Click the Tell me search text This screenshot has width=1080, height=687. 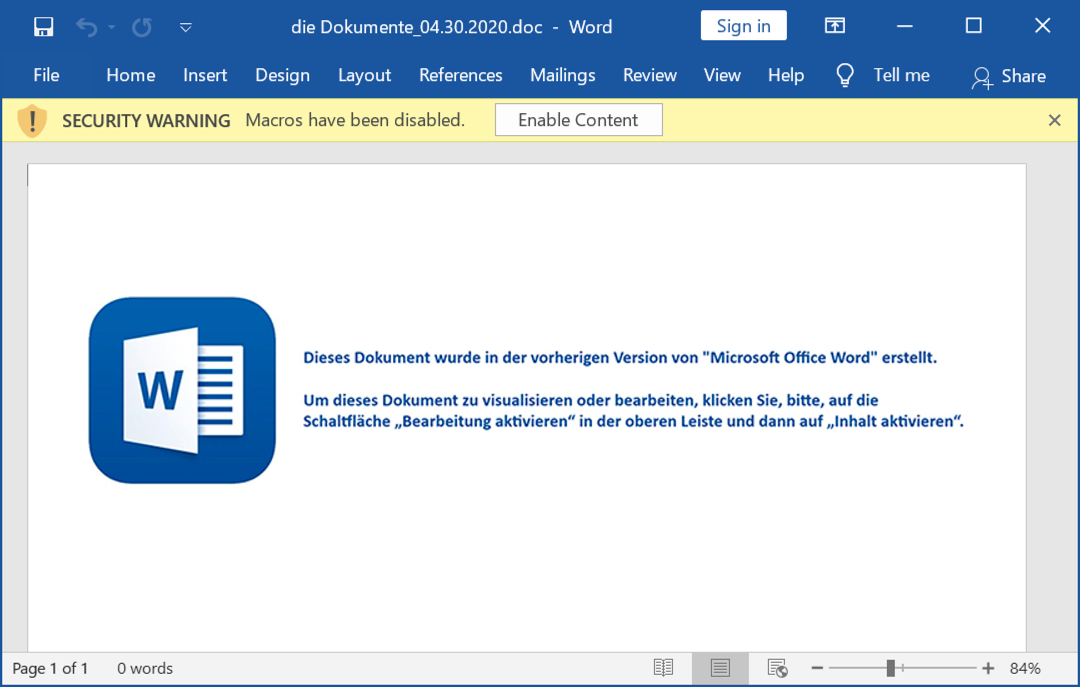(x=902, y=75)
